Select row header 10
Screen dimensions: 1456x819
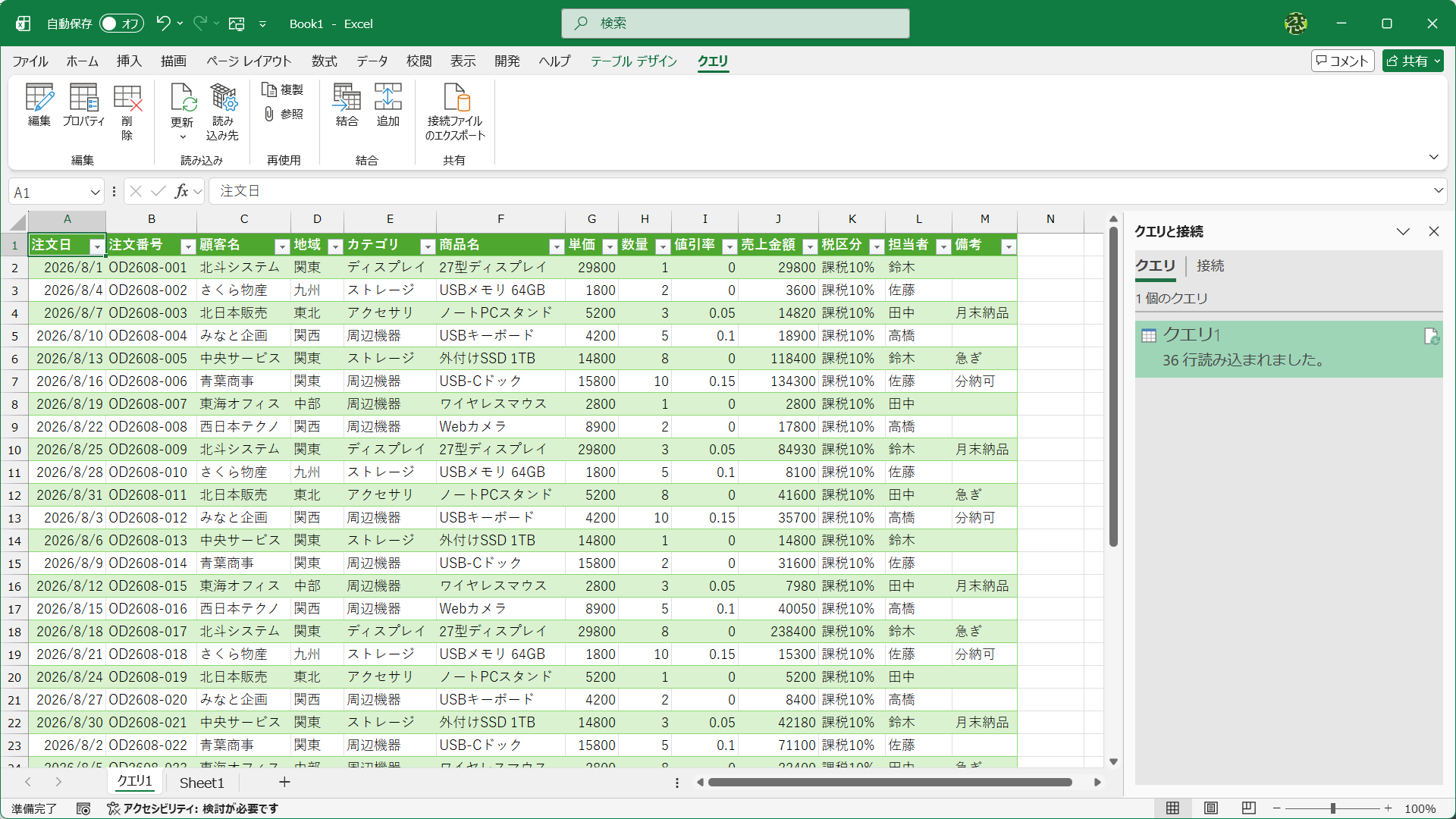(14, 450)
